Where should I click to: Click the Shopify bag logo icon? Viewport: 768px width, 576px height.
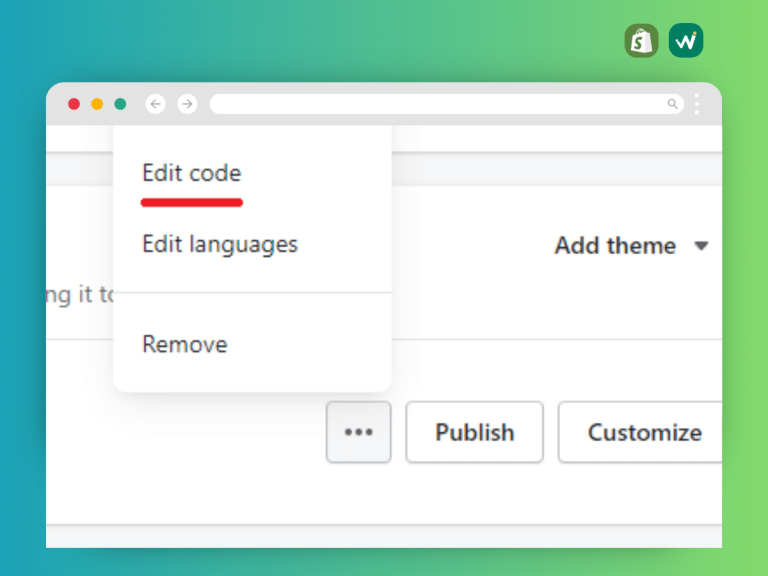pos(642,41)
